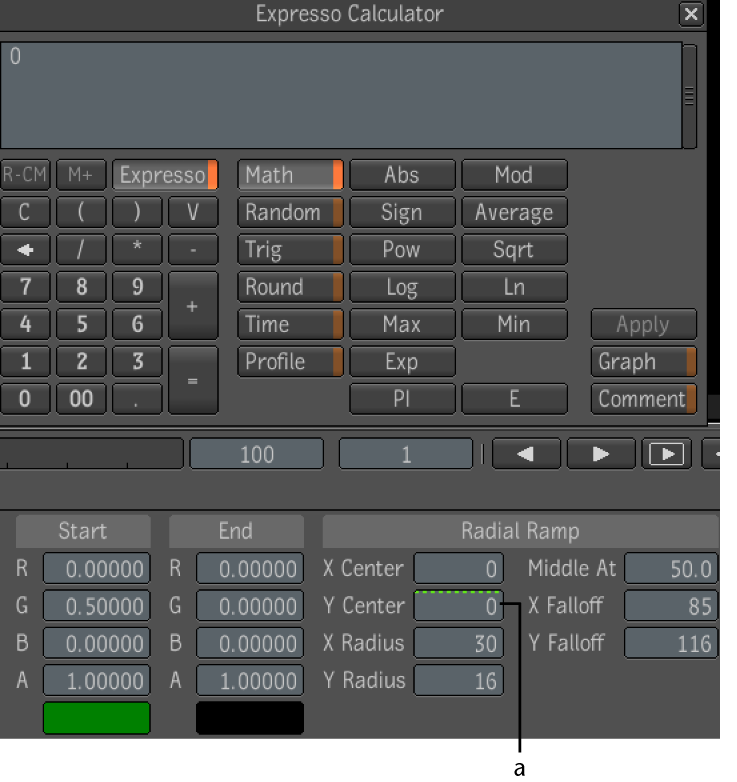Image resolution: width=737 pixels, height=782 pixels.
Task: Insert the Pow function
Action: tap(402, 249)
